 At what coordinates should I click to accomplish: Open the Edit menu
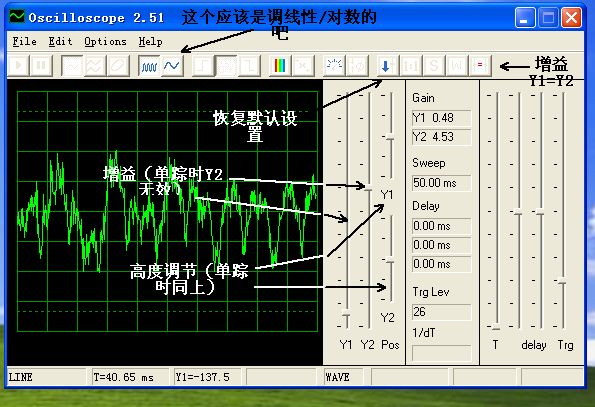coord(60,41)
